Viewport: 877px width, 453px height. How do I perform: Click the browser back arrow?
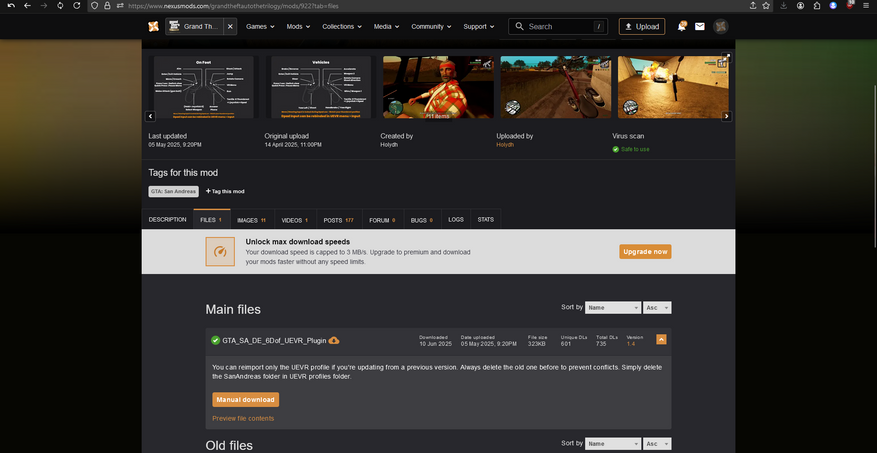coord(27,6)
